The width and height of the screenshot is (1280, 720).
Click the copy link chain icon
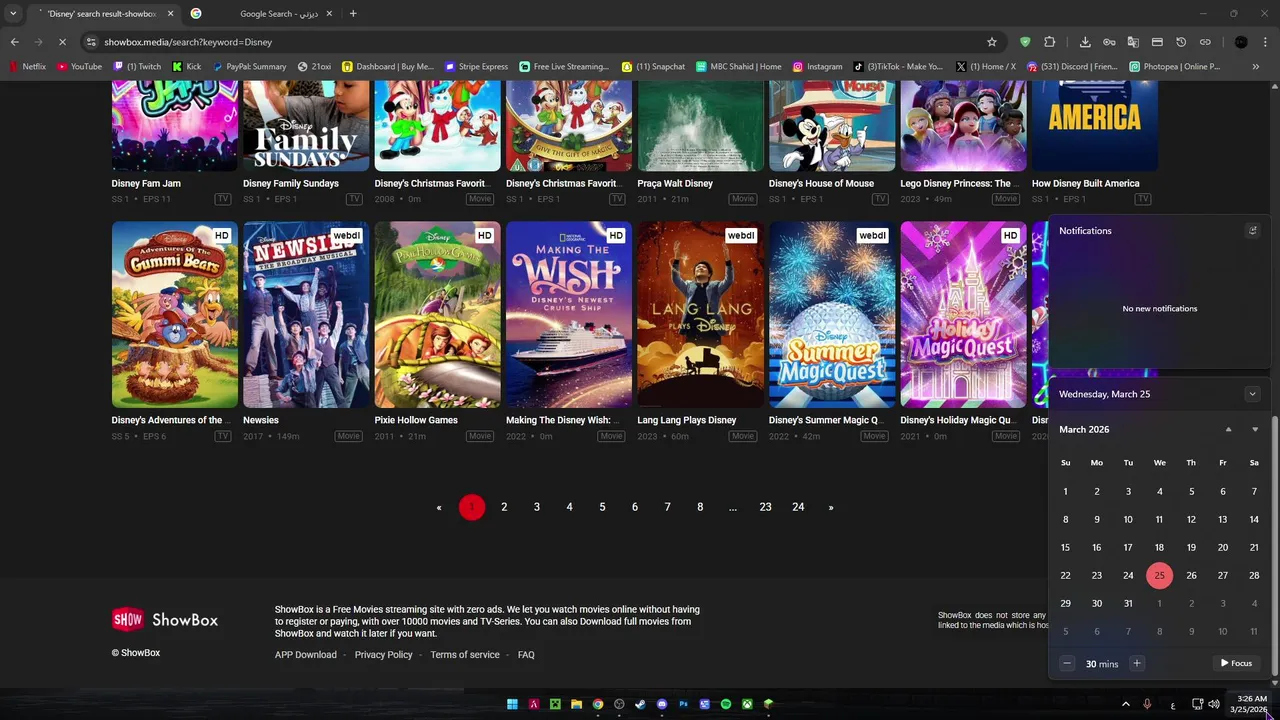[x=1205, y=42]
